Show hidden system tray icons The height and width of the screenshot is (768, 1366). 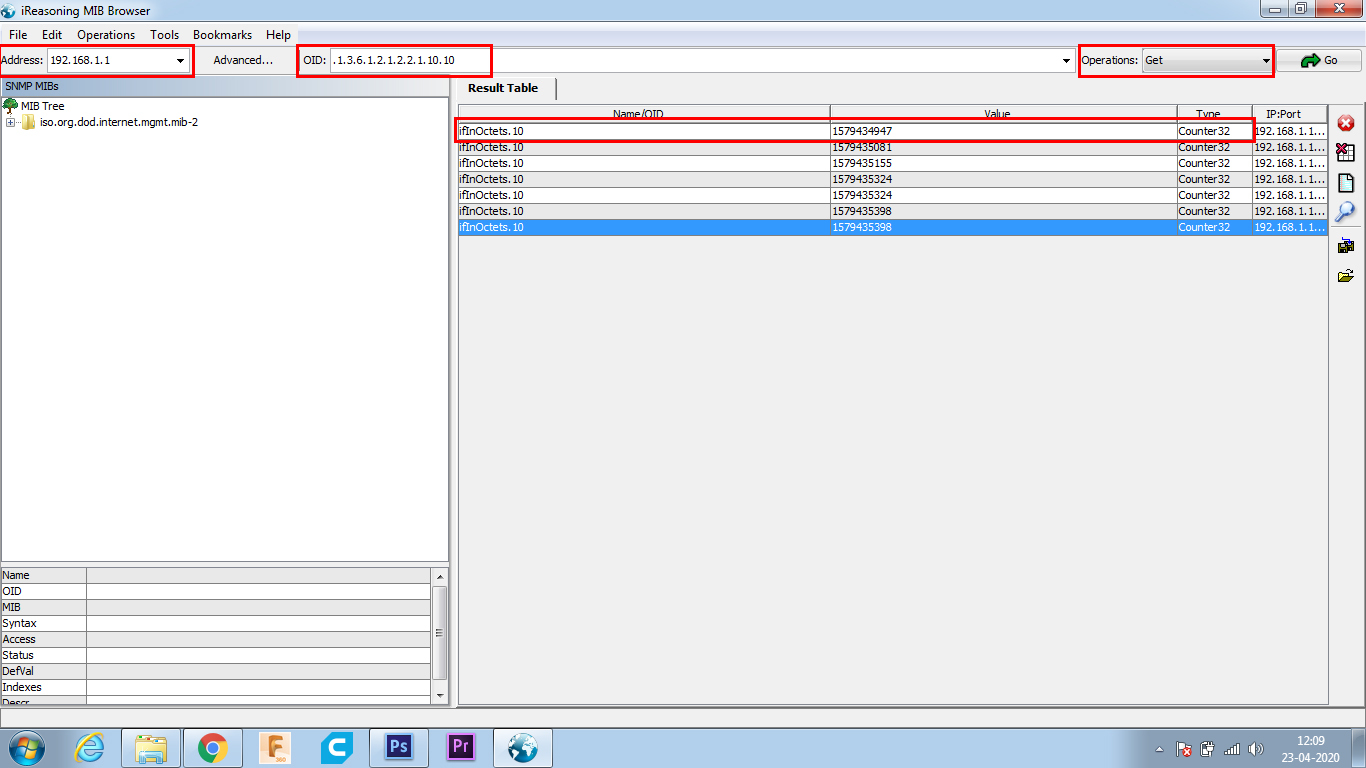(1159, 749)
